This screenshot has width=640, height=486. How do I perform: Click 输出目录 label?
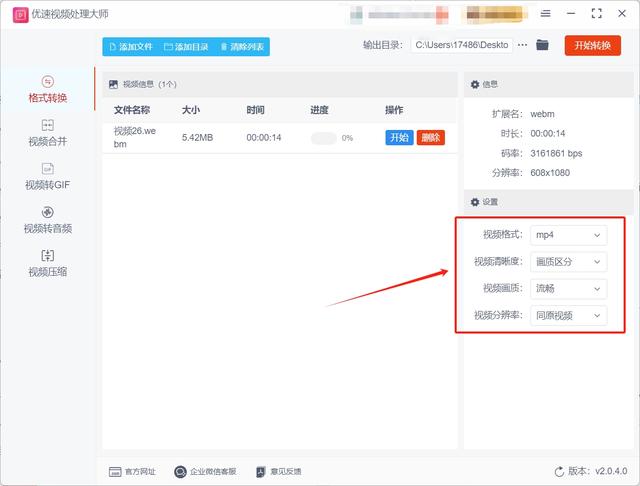pos(383,45)
